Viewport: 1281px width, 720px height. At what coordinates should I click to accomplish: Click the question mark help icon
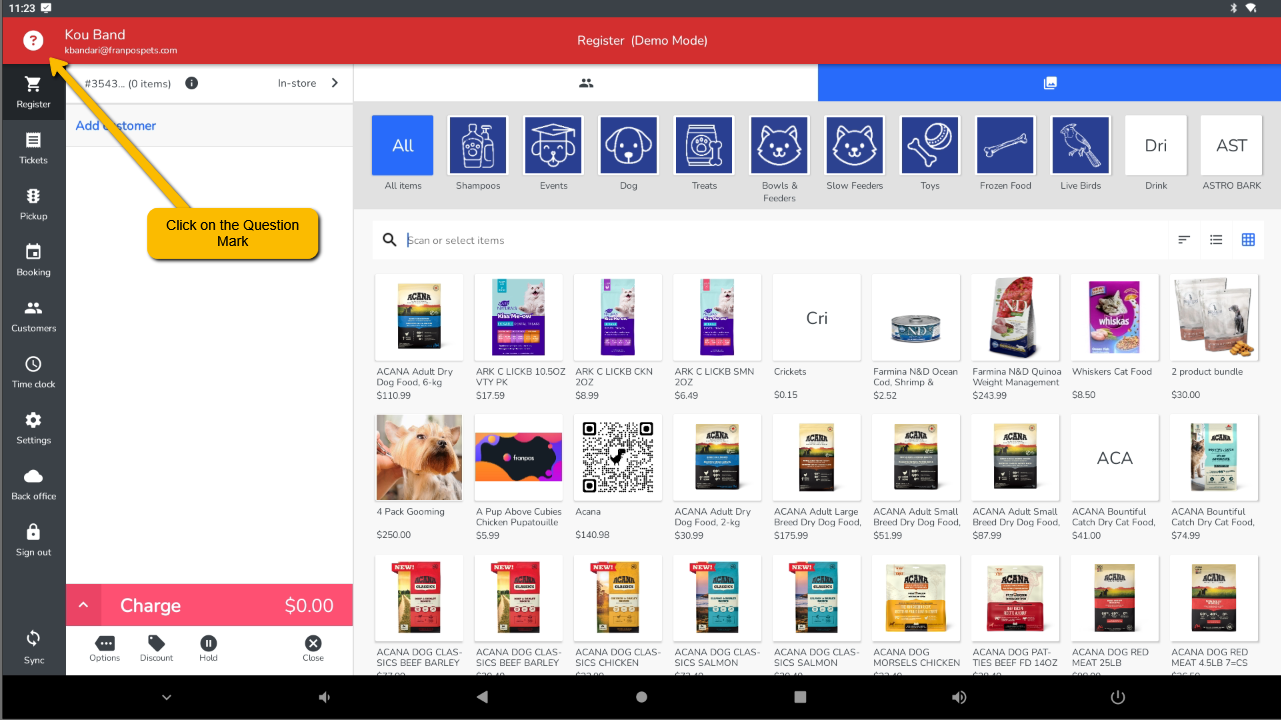33,41
